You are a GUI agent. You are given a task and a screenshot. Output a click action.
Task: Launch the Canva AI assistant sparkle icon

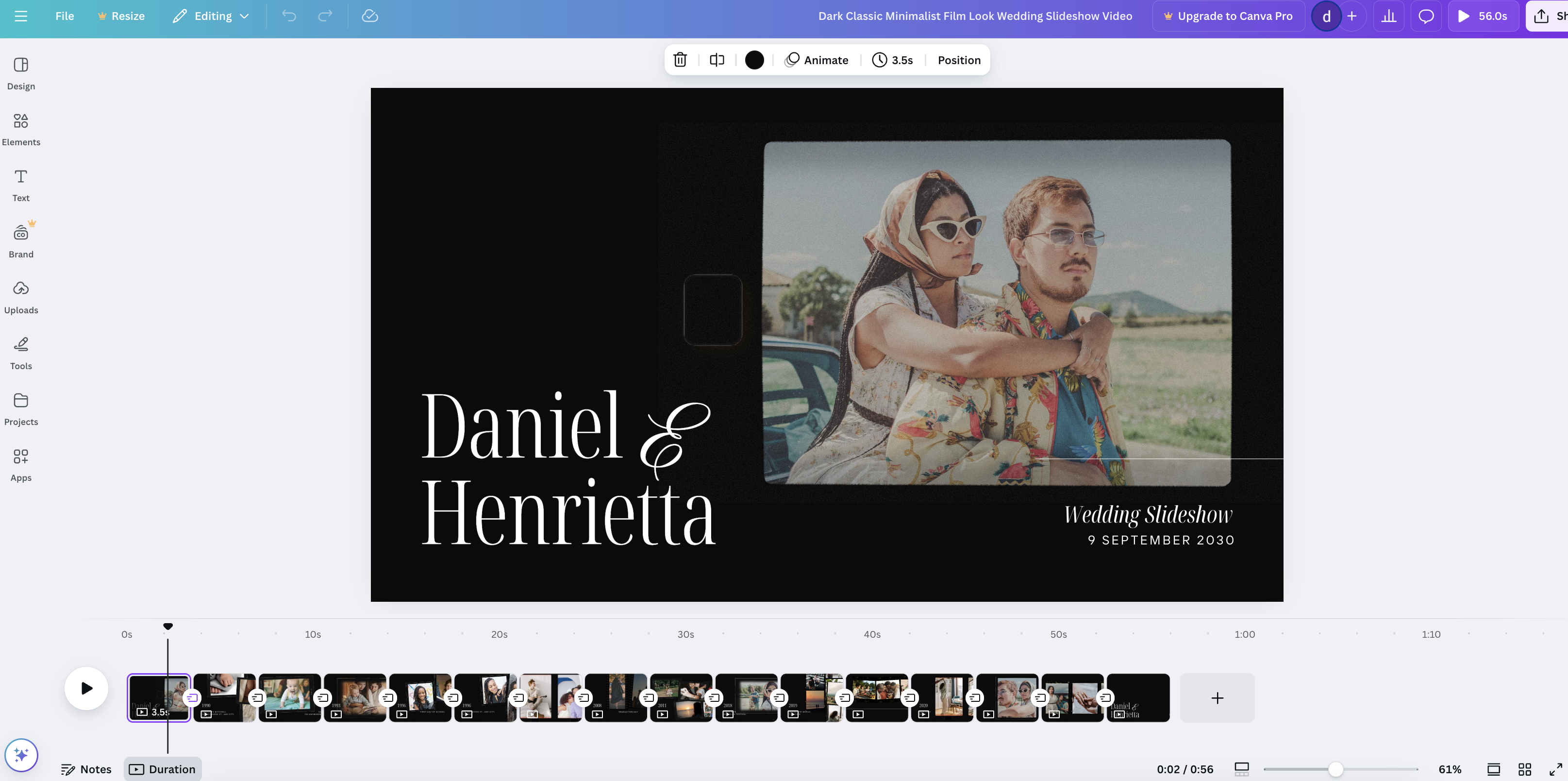(x=21, y=755)
